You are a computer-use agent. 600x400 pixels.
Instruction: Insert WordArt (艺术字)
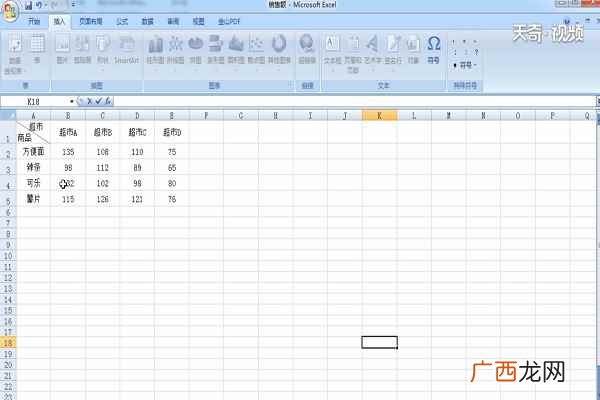(373, 53)
